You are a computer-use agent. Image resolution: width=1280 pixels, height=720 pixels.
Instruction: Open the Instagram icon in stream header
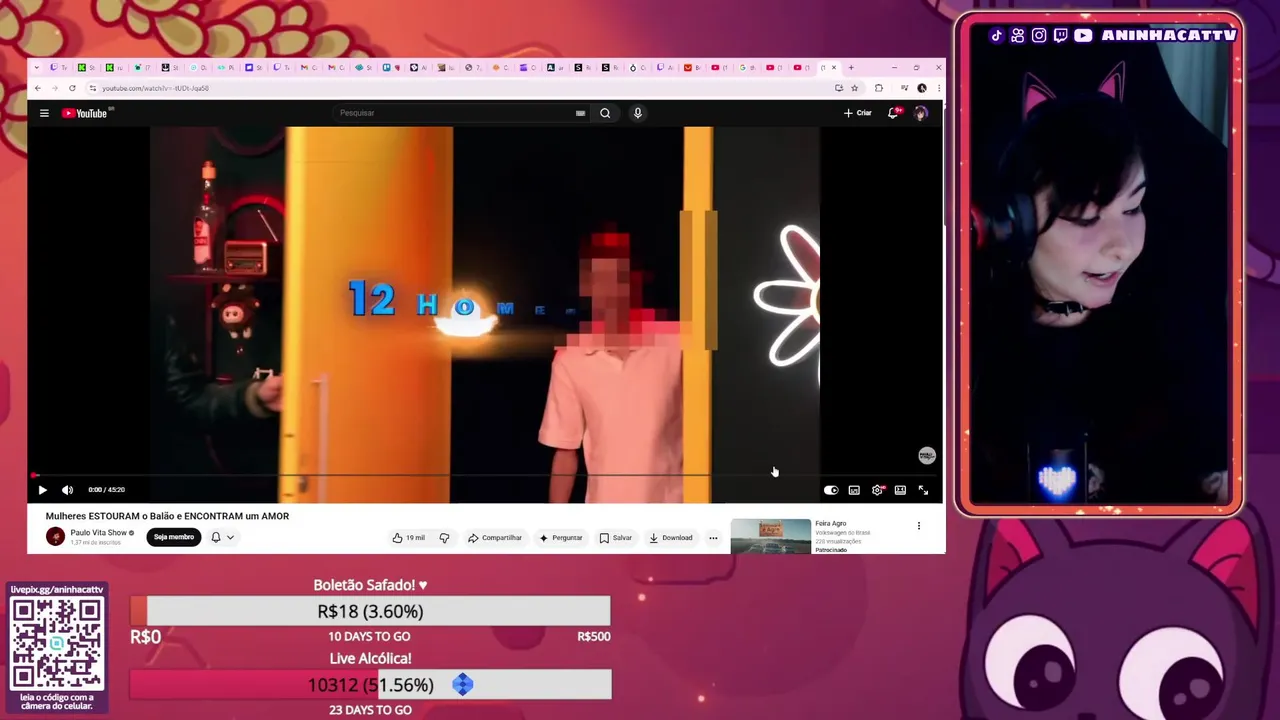point(1039,36)
